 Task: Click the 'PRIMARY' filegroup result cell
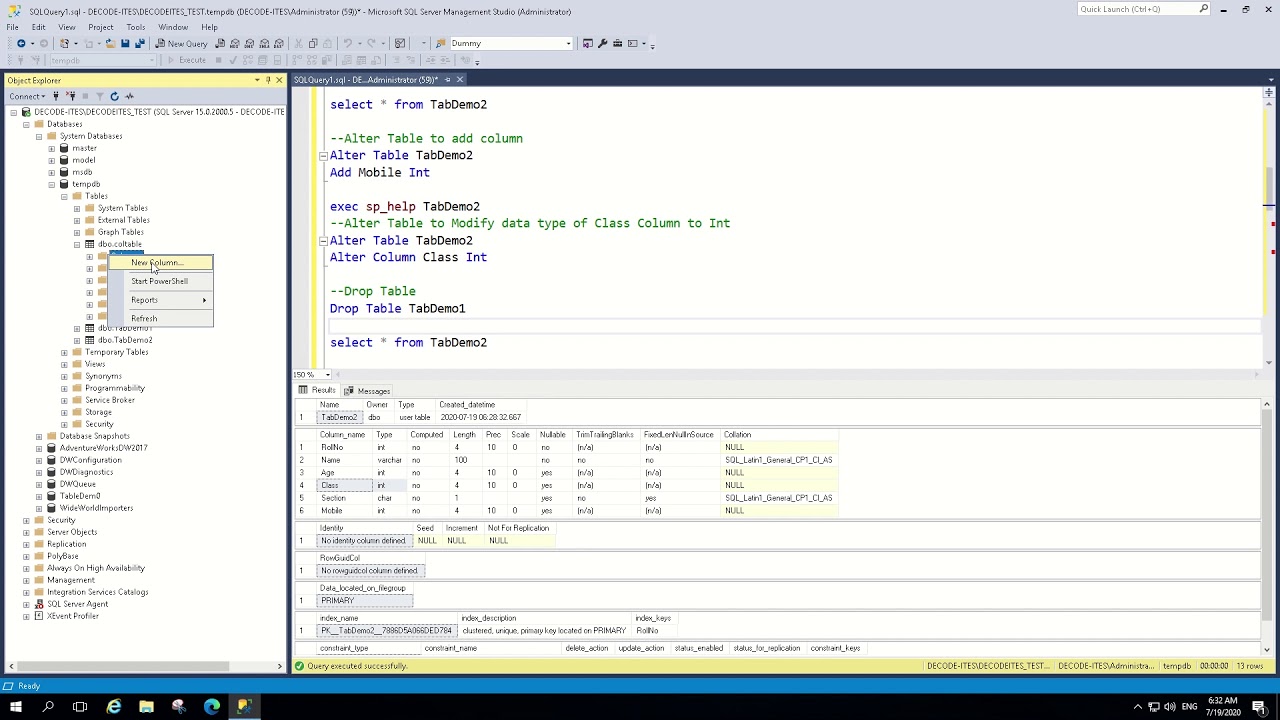(365, 601)
